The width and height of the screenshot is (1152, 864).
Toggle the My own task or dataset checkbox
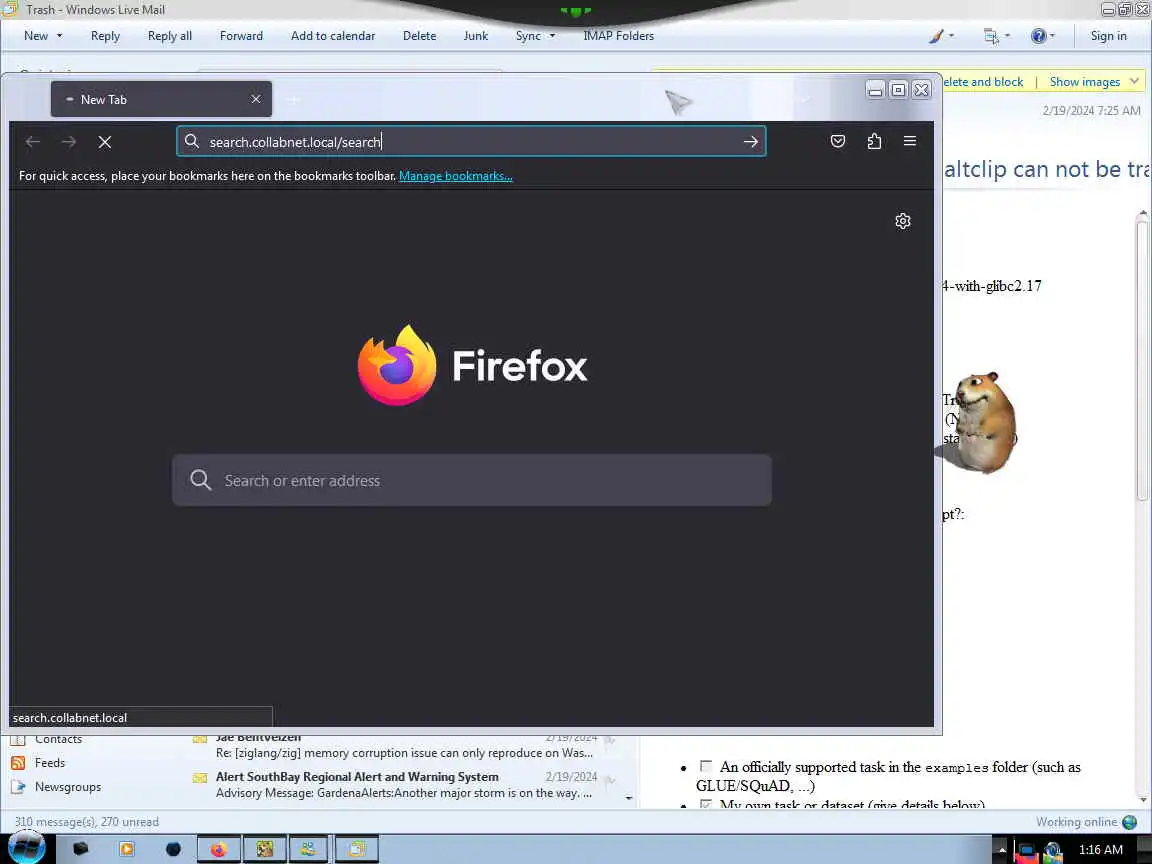coord(706,804)
